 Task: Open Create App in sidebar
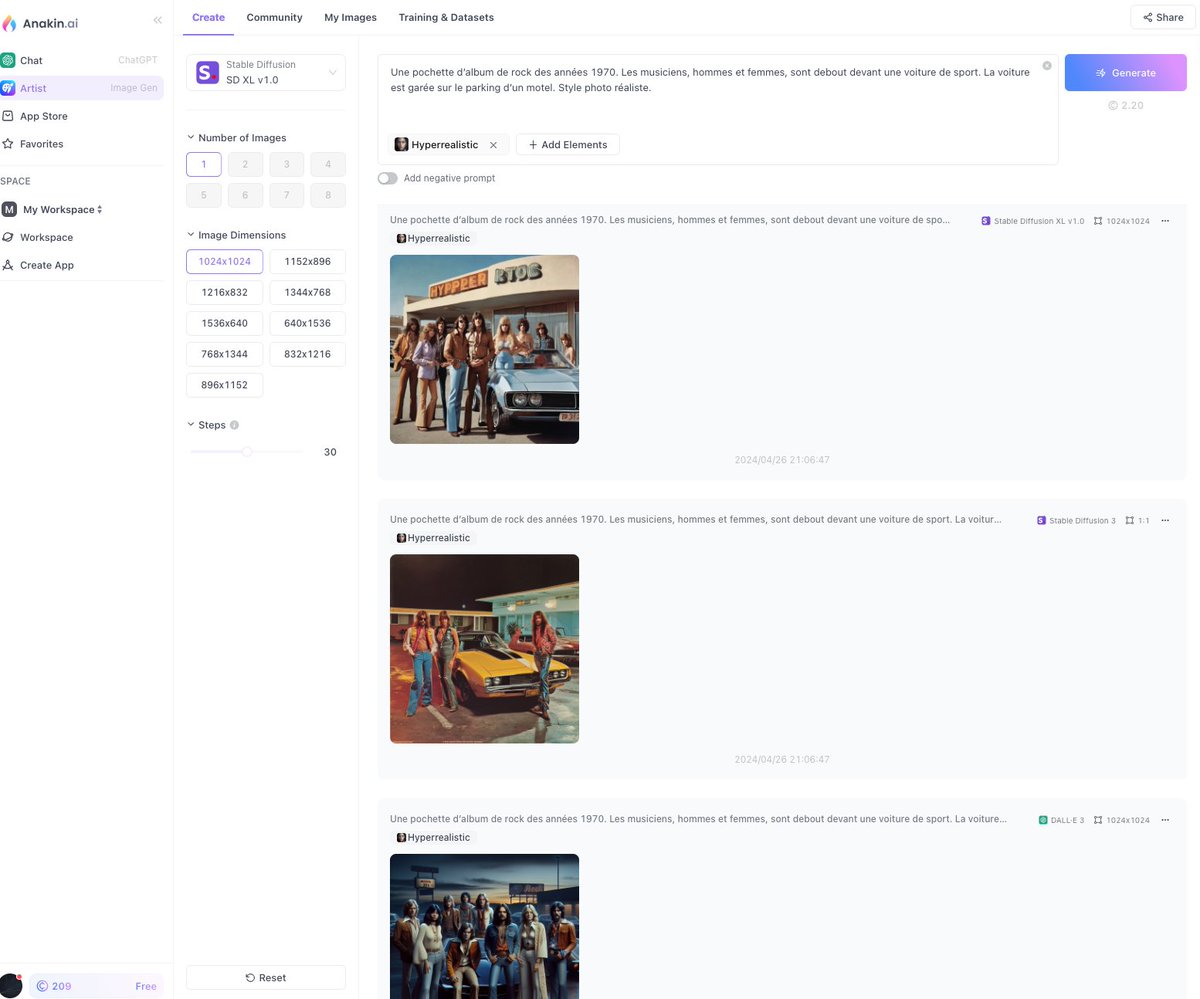[x=82, y=265]
